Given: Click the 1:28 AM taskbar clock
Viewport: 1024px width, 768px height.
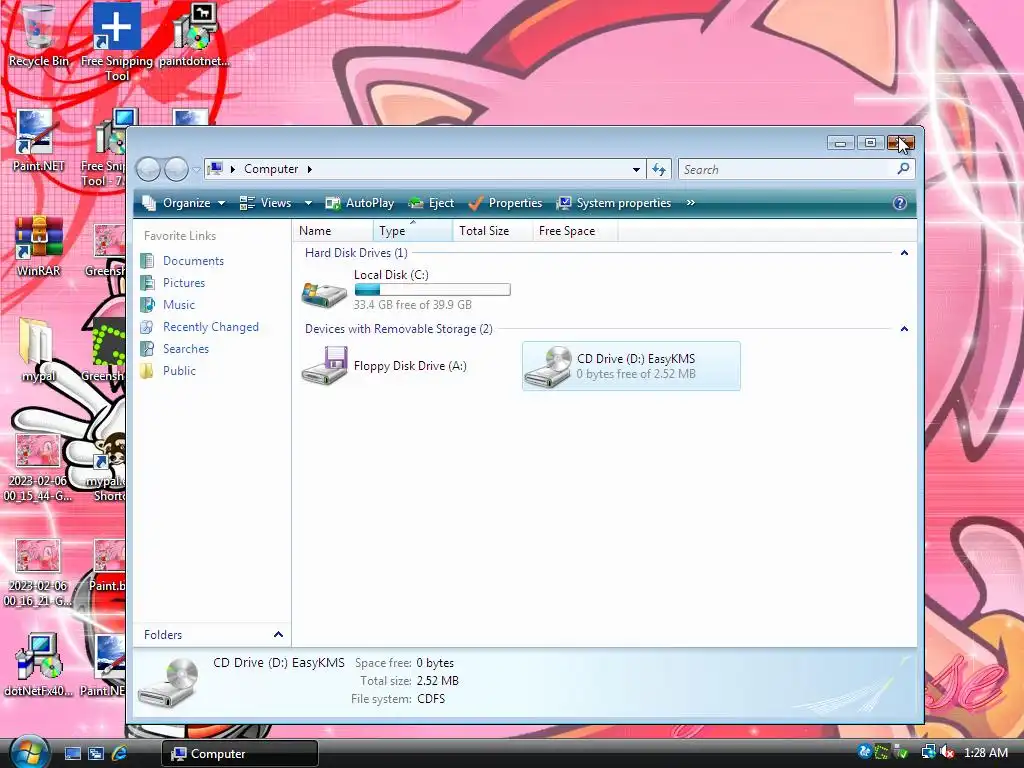Looking at the screenshot, I should (x=985, y=753).
